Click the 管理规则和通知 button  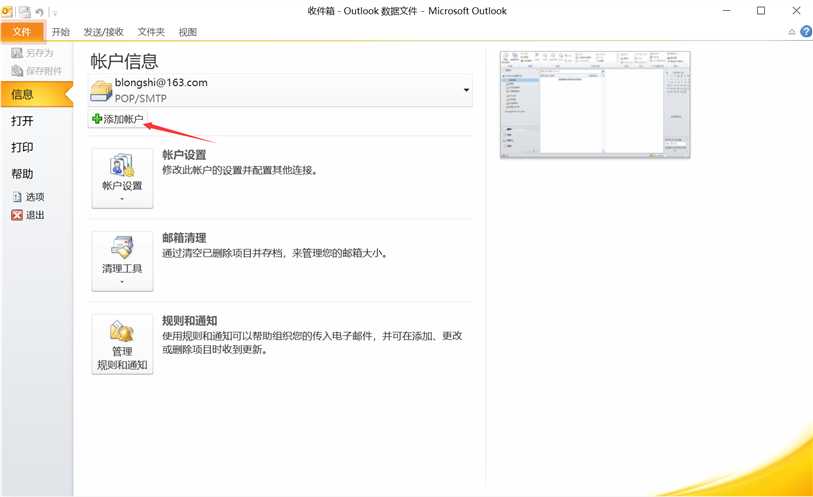point(122,344)
